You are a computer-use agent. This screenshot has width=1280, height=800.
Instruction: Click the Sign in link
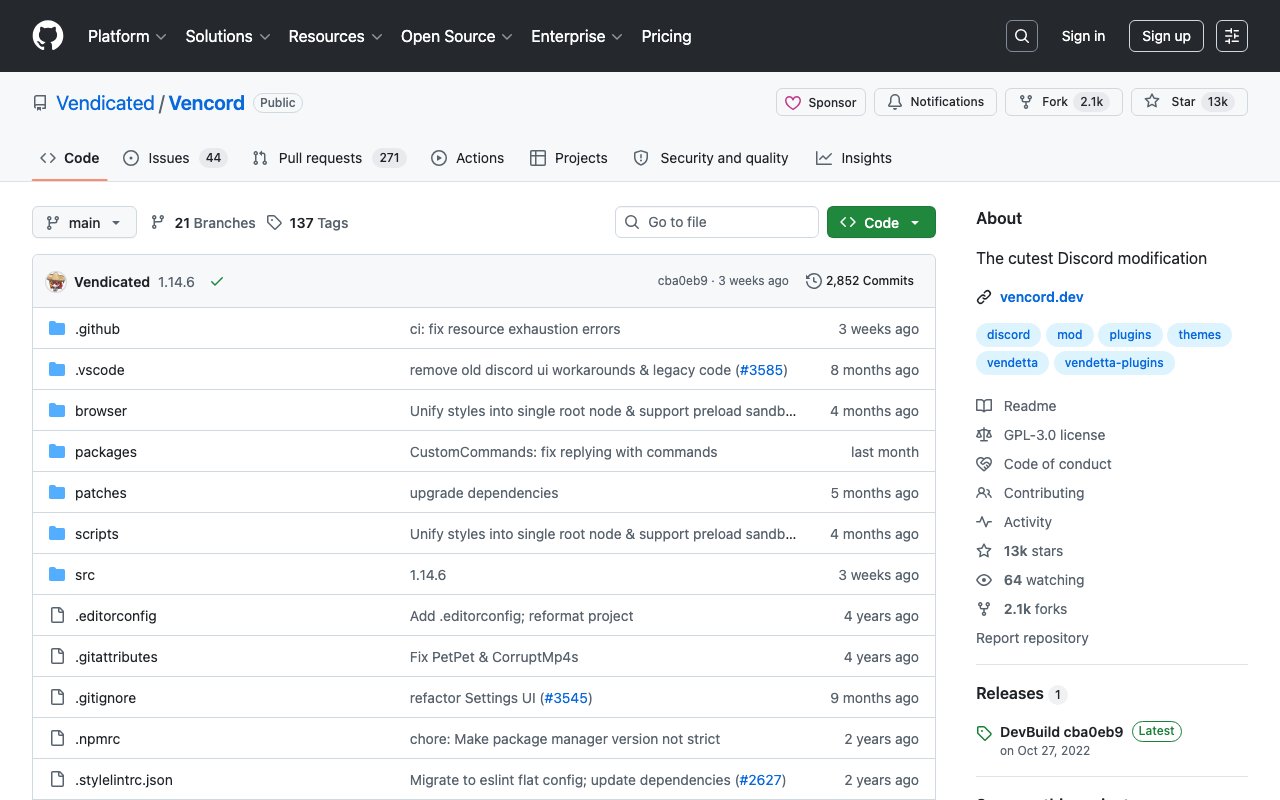pyautogui.click(x=1083, y=36)
